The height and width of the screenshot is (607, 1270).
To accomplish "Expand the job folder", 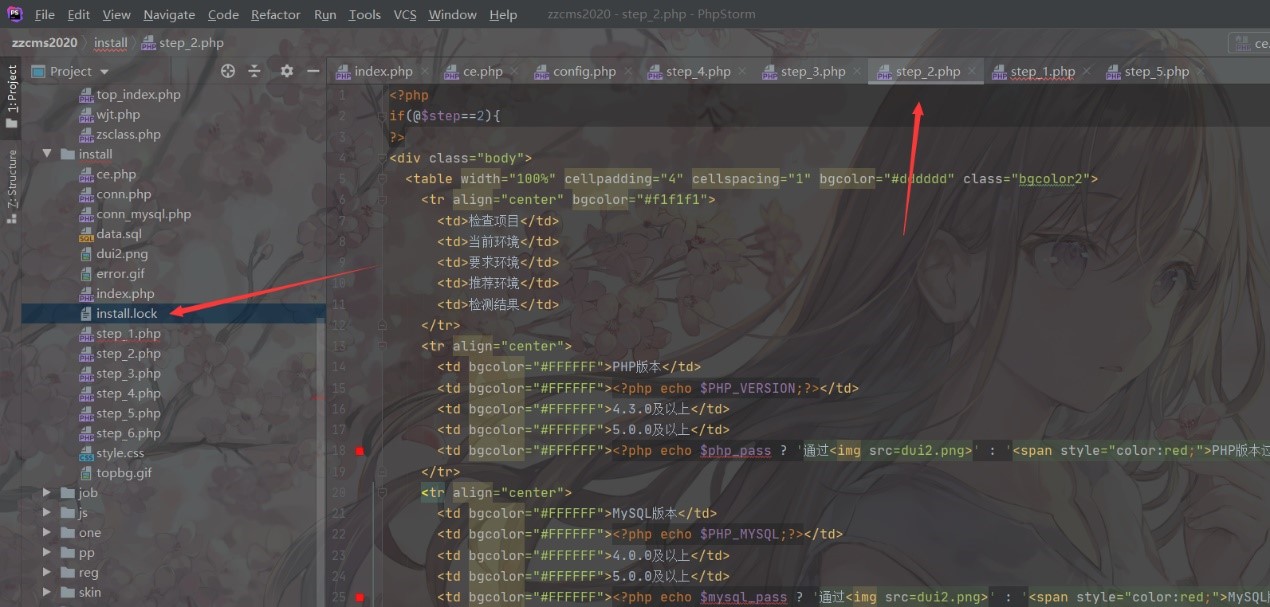I will (x=47, y=493).
